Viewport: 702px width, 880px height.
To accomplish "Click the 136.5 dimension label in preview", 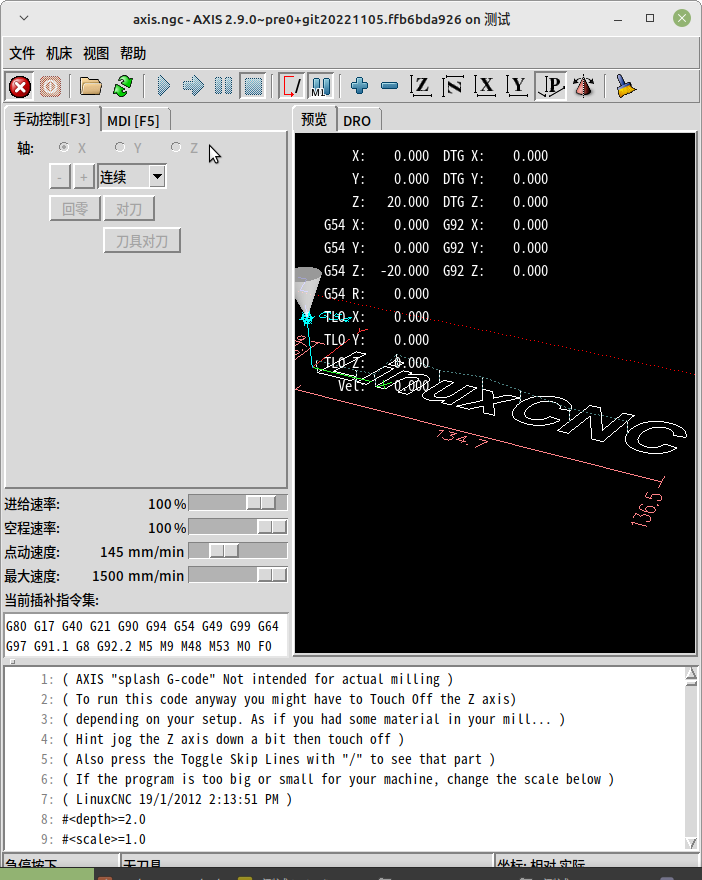I will tap(647, 510).
